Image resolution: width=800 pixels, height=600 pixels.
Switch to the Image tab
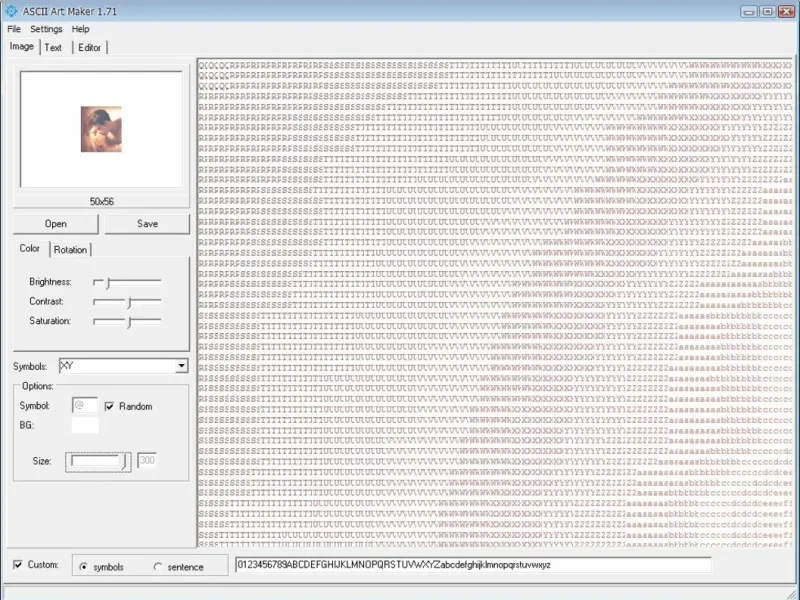pyautogui.click(x=21, y=46)
